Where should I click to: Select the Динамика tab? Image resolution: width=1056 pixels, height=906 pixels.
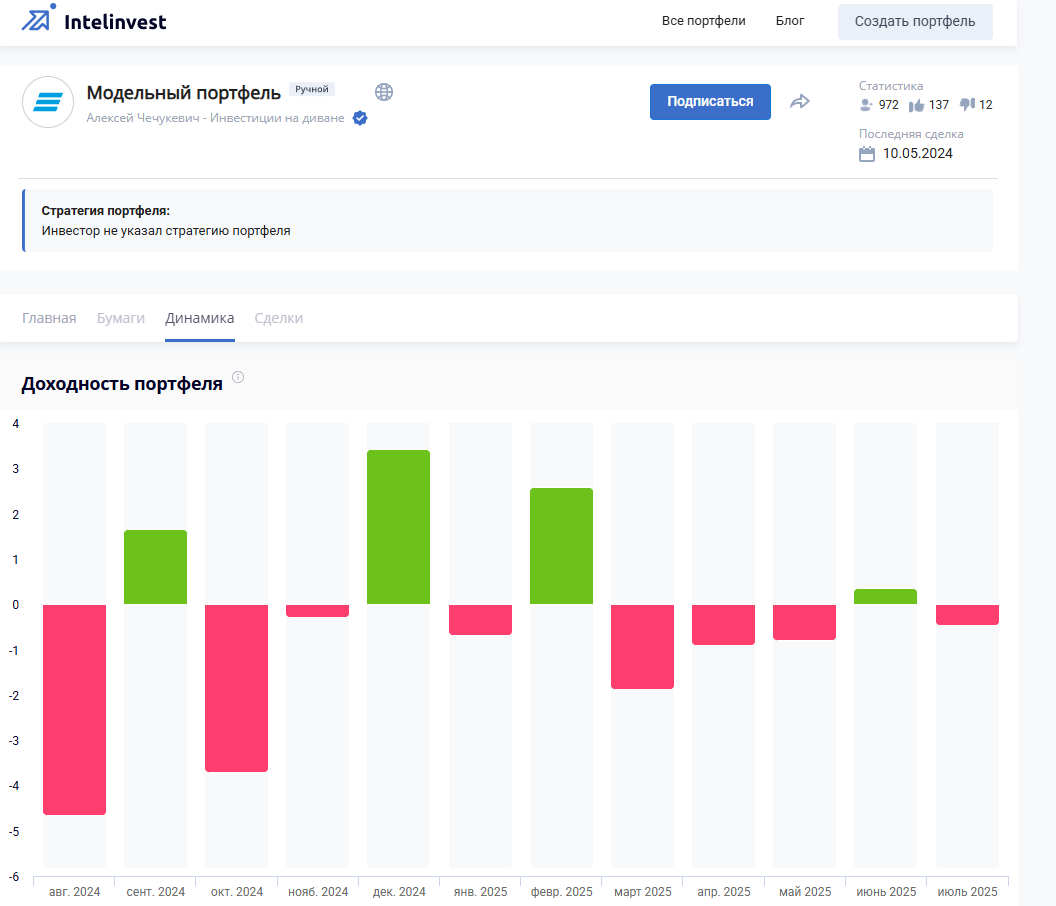[x=200, y=318]
